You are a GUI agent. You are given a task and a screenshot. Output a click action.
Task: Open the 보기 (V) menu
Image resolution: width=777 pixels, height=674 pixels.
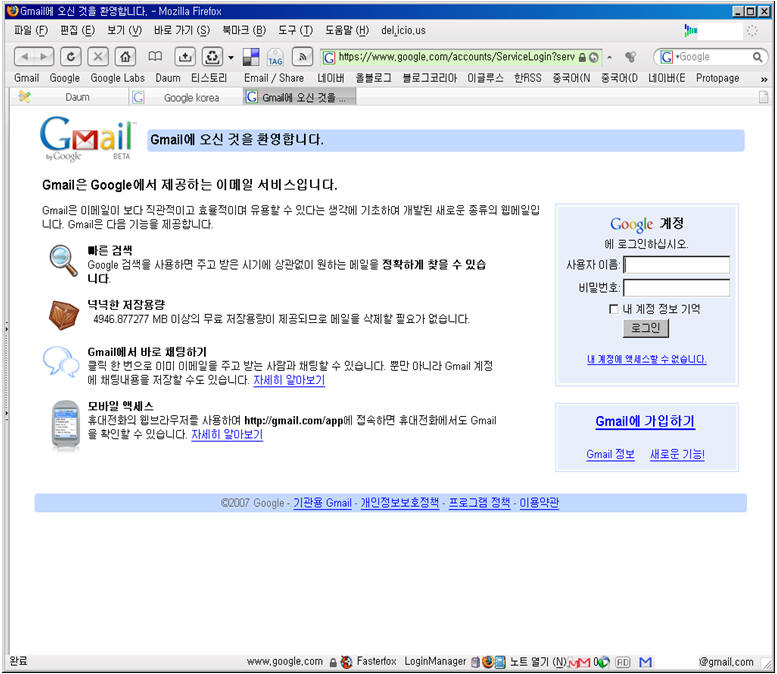pos(124,30)
